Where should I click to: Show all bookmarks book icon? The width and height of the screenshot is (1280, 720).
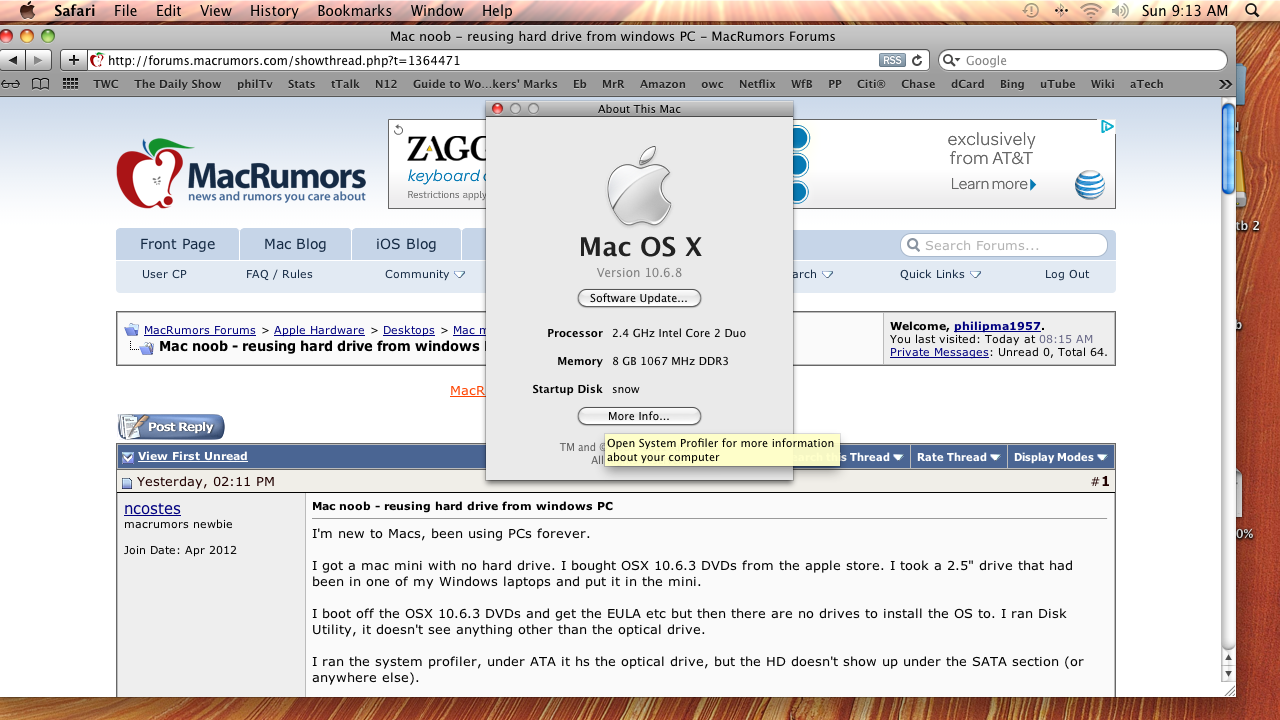coord(40,84)
